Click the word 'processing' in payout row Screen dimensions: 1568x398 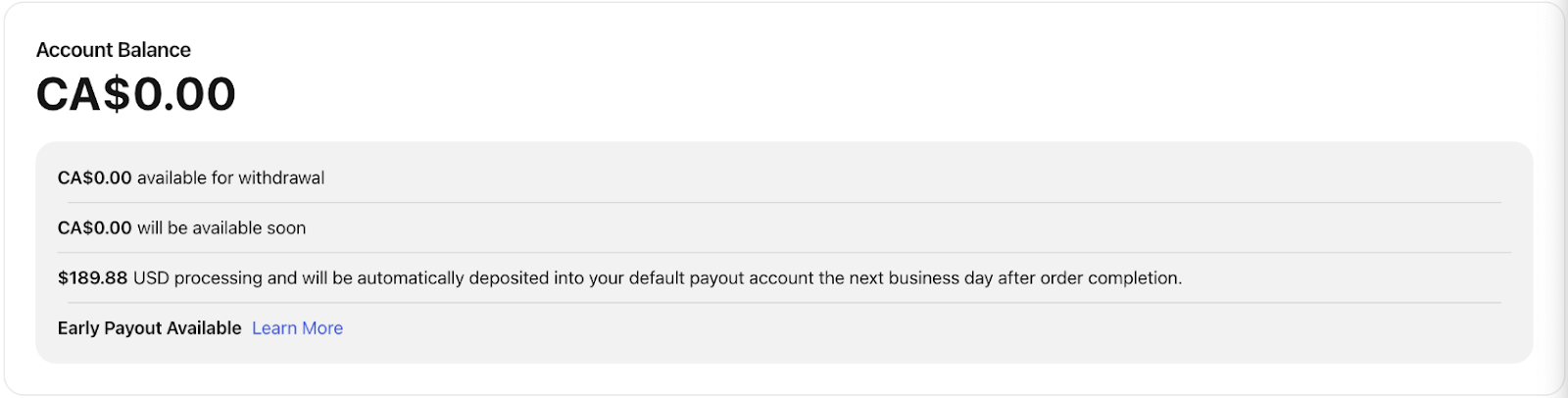pyautogui.click(x=220, y=278)
